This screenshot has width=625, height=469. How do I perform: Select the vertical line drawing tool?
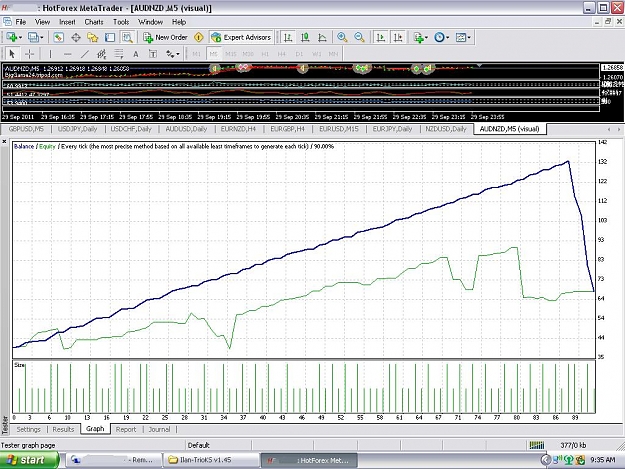pos(50,54)
